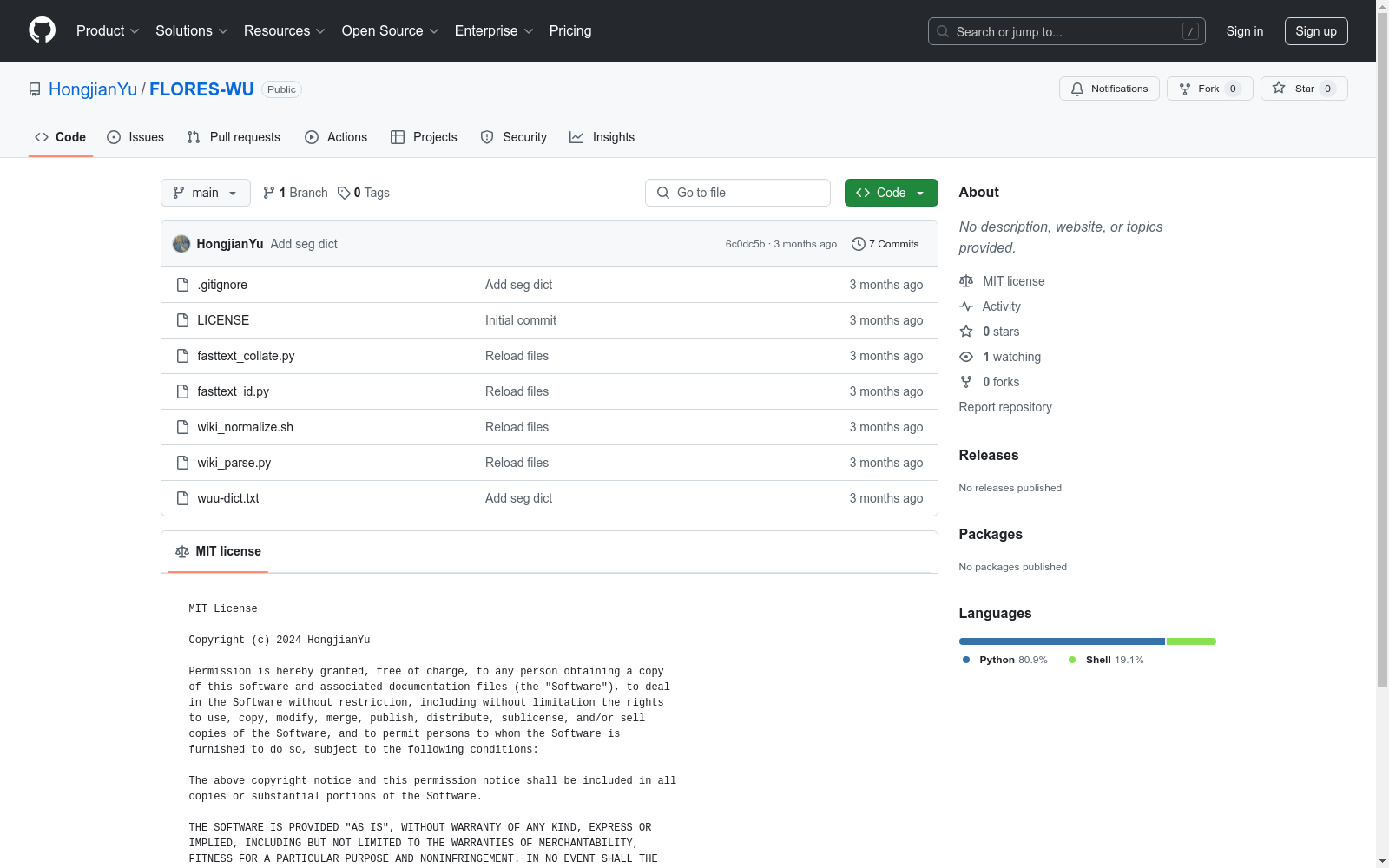Click the fork icon beside 0 forks

(x=966, y=382)
